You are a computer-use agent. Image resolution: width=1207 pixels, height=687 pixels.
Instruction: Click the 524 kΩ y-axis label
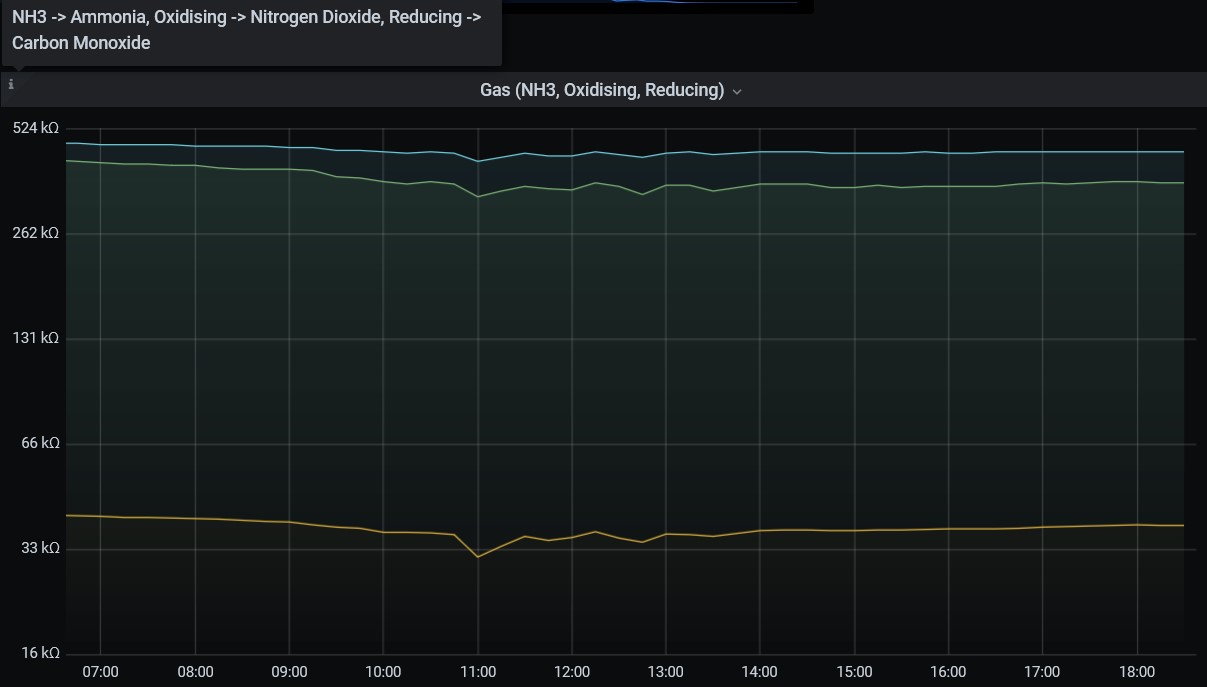click(x=36, y=128)
